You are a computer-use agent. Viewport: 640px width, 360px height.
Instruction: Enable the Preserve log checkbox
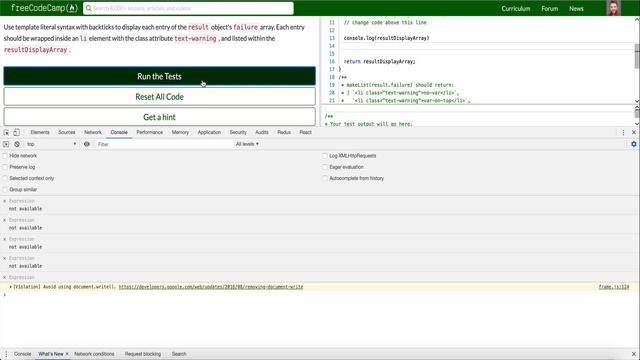(5, 167)
